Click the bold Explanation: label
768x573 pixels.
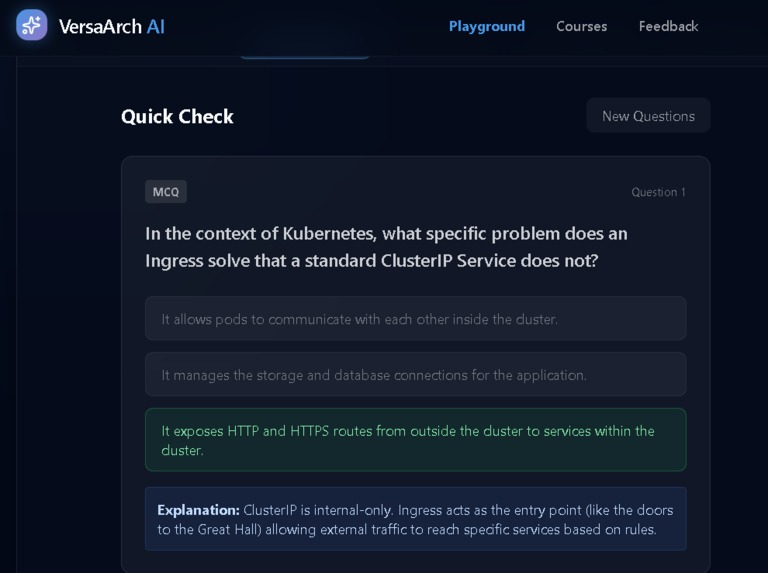[198, 510]
